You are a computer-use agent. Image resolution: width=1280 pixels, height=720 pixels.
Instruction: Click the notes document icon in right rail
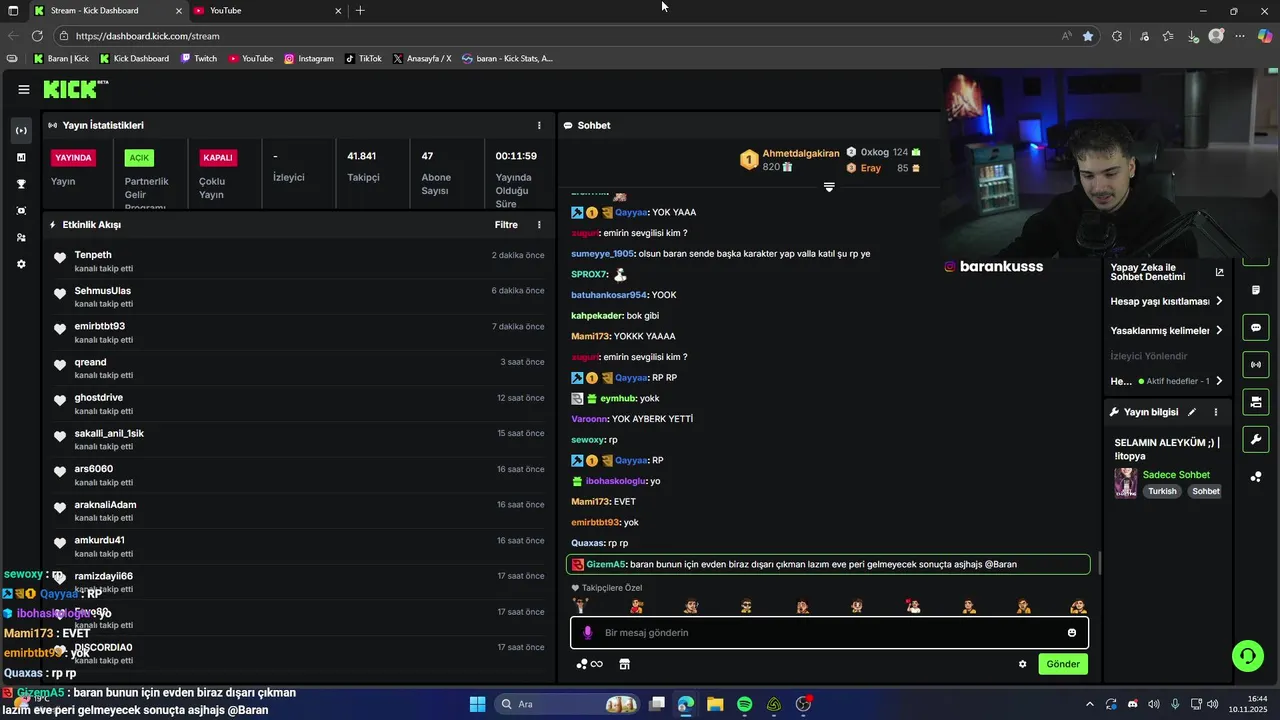point(1255,290)
